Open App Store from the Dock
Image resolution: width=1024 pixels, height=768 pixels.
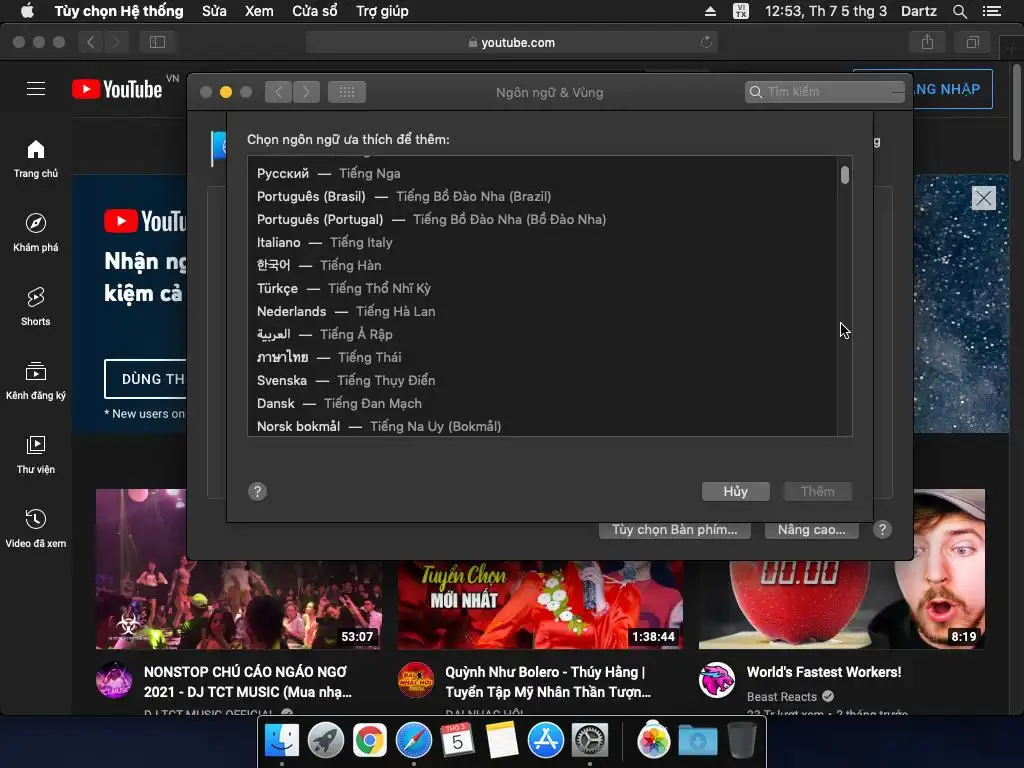tap(546, 741)
